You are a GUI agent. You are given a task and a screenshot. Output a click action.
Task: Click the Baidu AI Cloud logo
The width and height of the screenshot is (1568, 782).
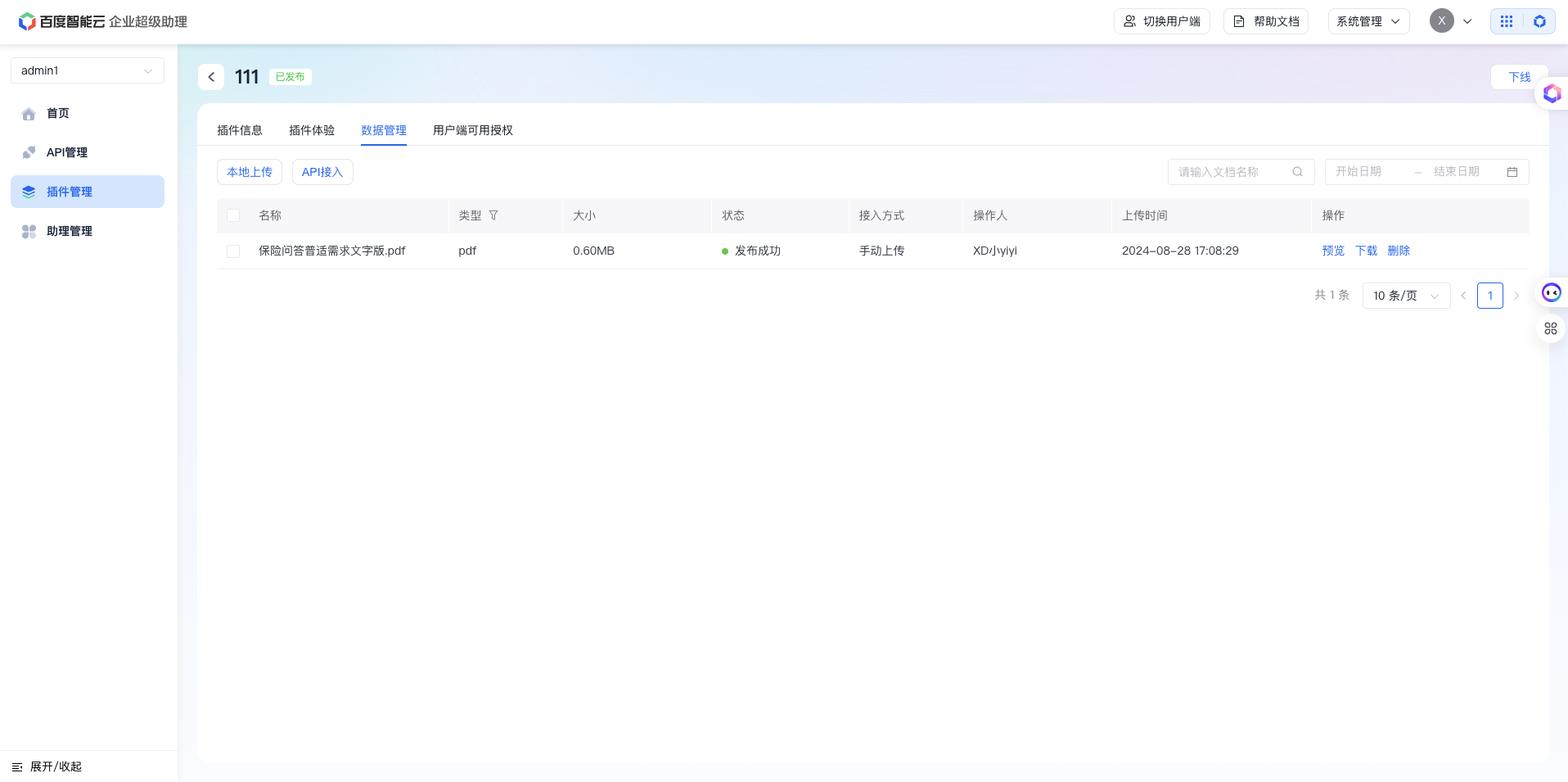point(103,21)
